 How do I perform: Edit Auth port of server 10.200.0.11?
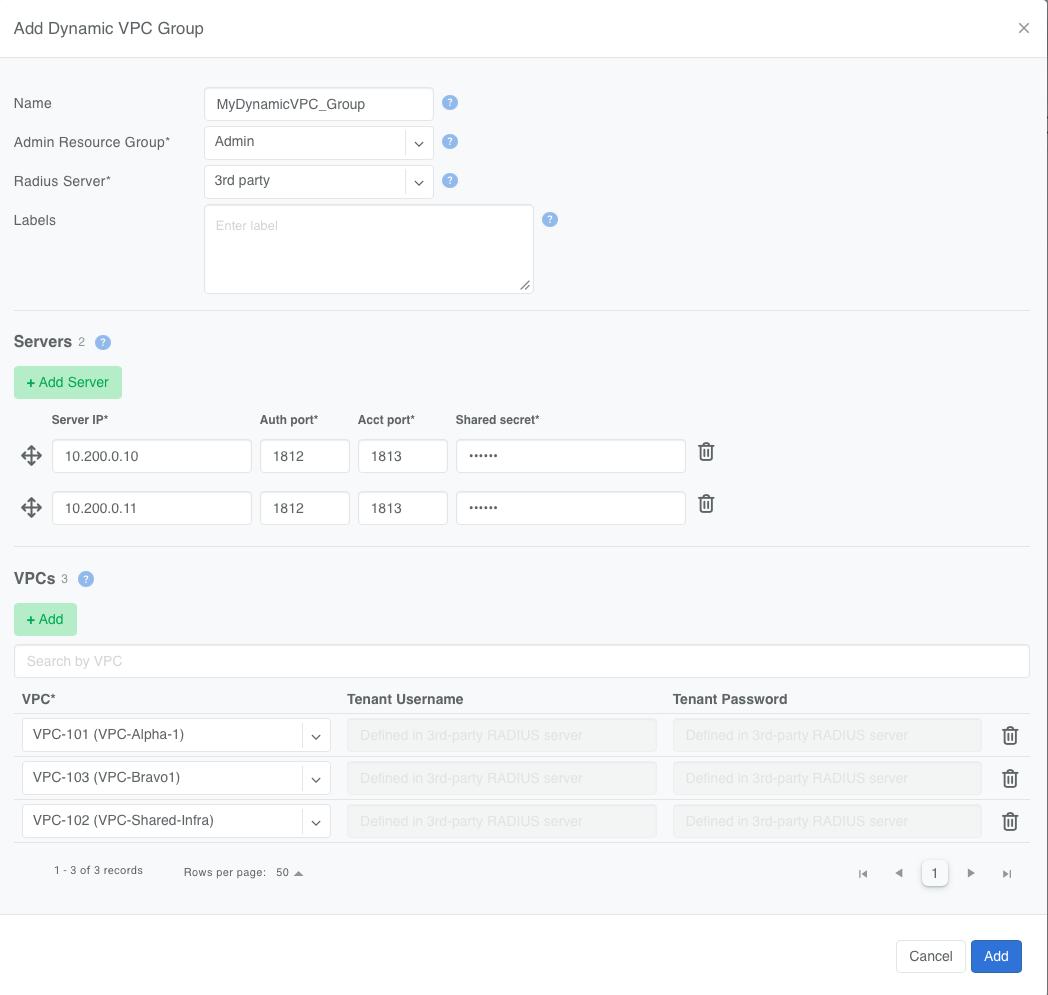tap(305, 508)
